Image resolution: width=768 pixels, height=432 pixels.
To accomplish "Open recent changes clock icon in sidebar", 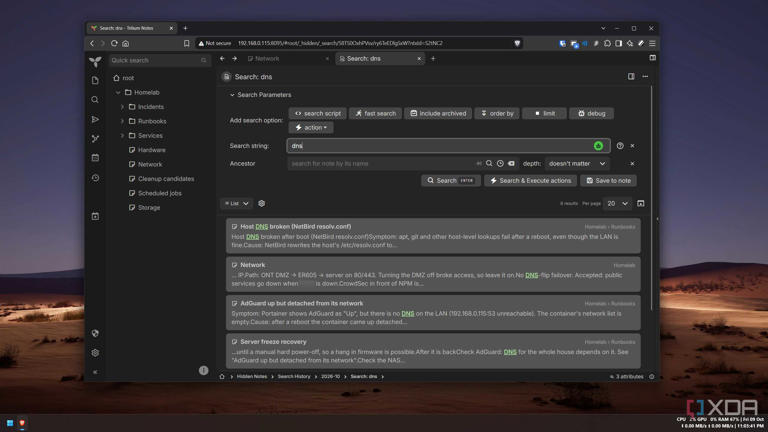I will click(x=95, y=178).
